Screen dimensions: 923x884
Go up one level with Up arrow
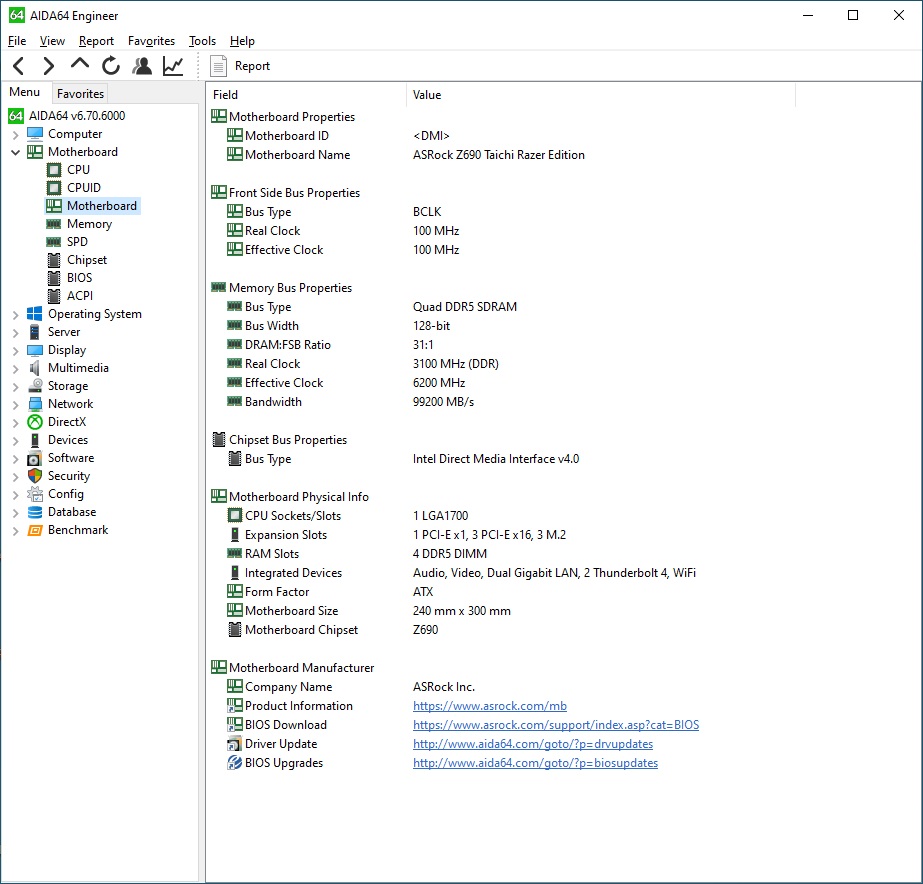tap(79, 64)
